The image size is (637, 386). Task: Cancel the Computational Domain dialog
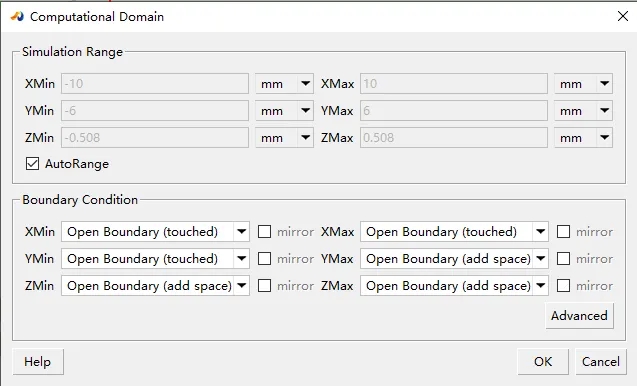[x=601, y=362]
